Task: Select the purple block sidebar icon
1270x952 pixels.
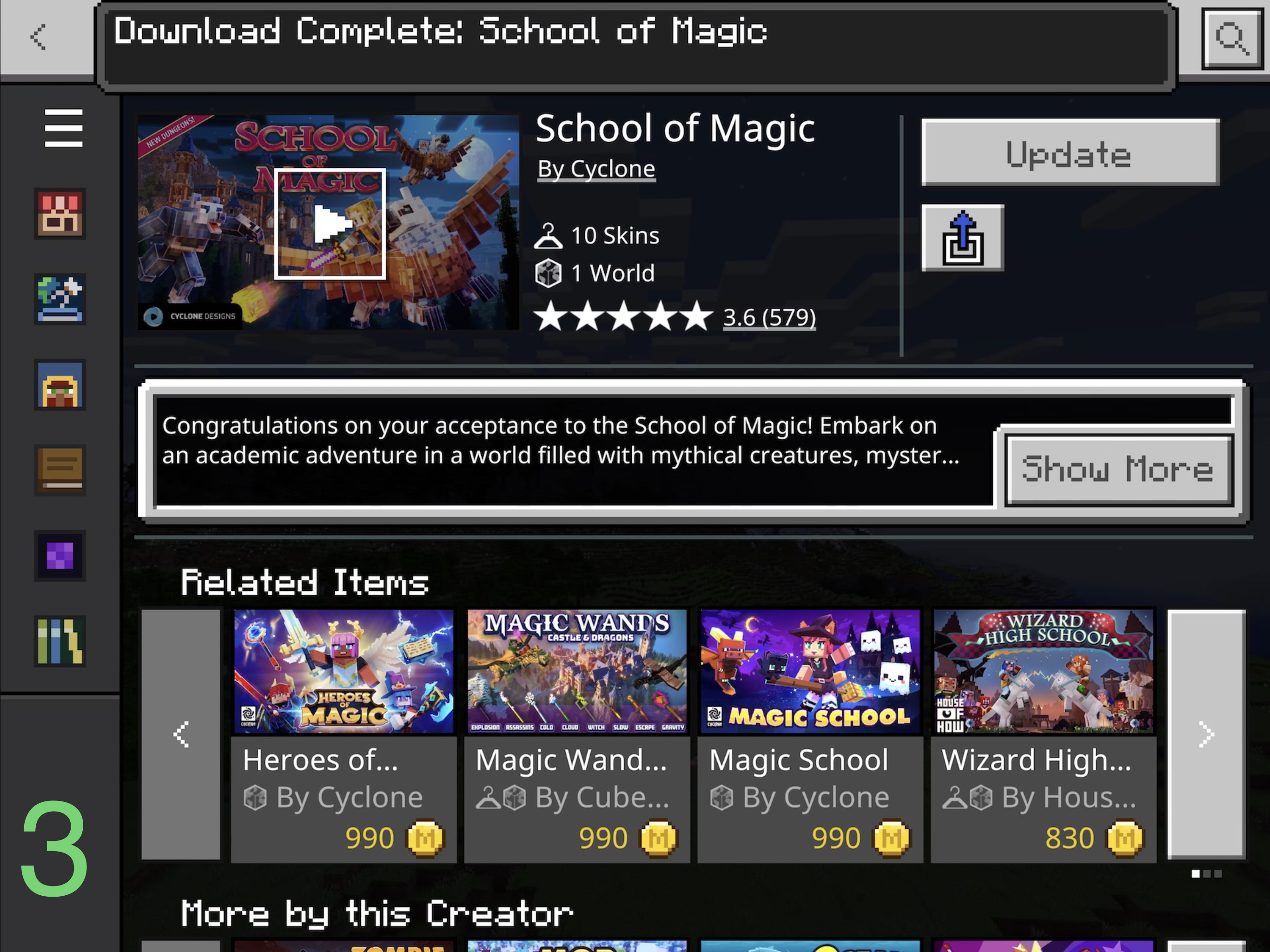Action: tap(60, 556)
